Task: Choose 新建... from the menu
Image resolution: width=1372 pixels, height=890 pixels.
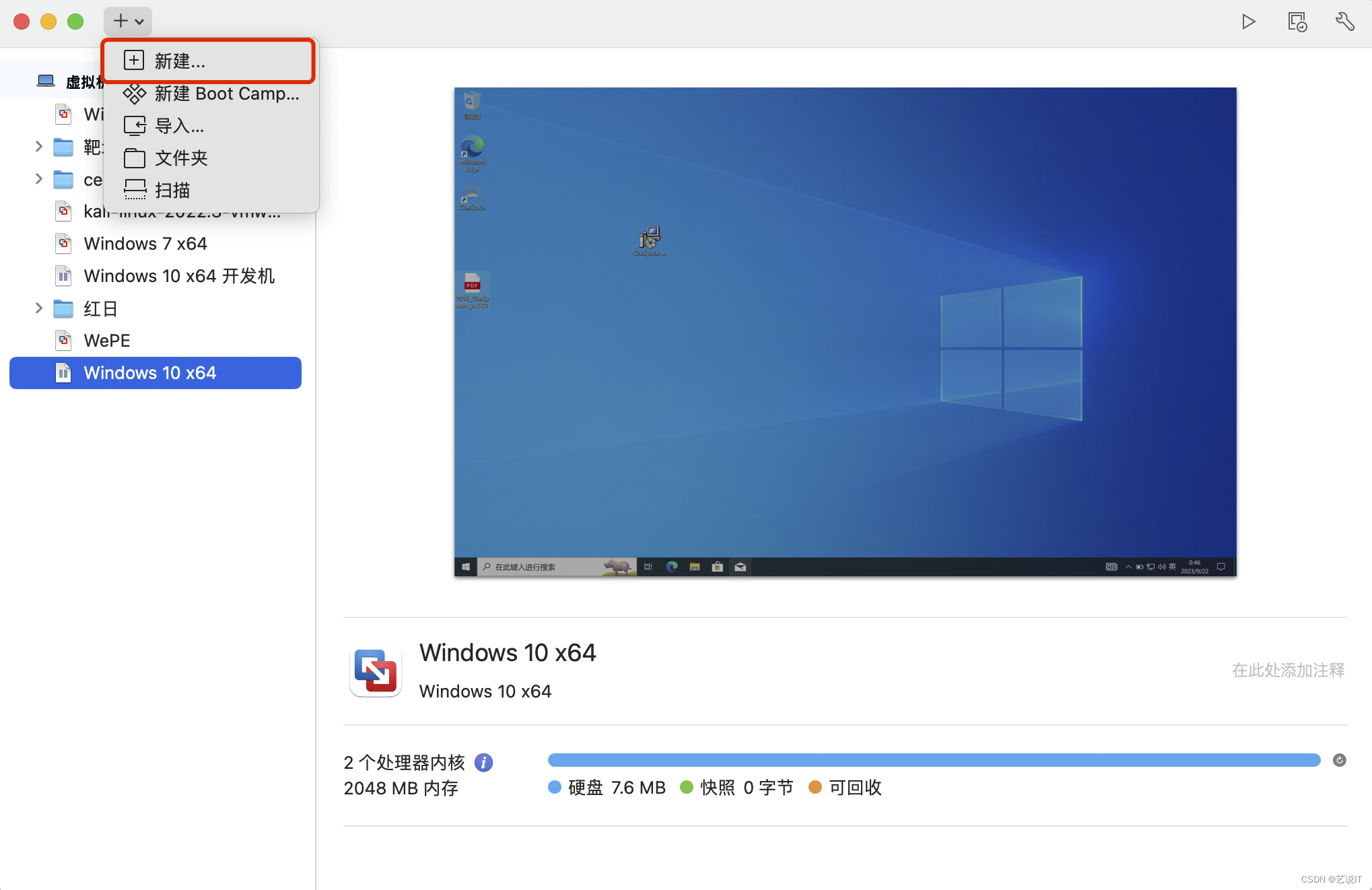Action: [209, 61]
